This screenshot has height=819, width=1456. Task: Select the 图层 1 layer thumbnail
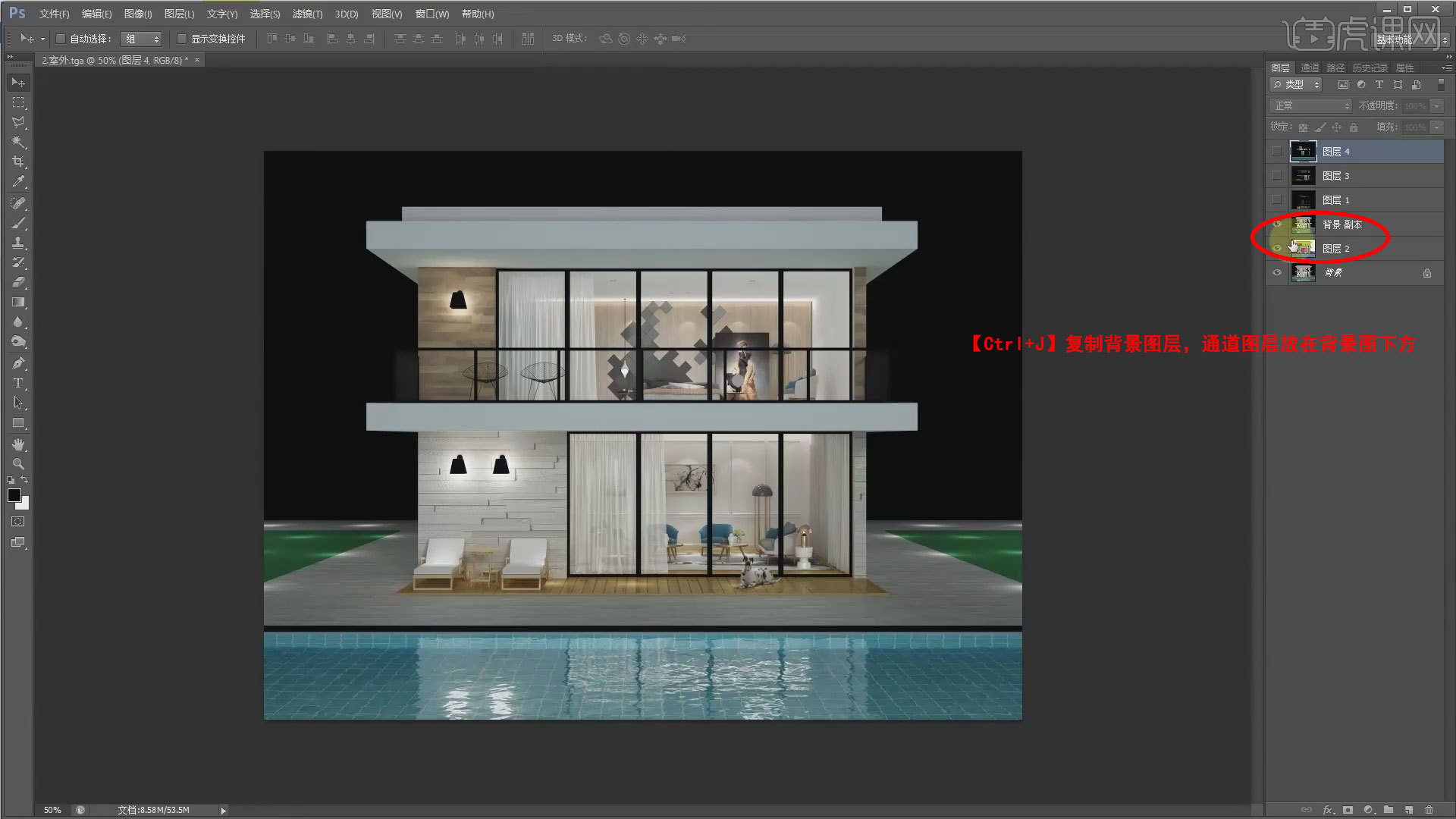[1303, 200]
